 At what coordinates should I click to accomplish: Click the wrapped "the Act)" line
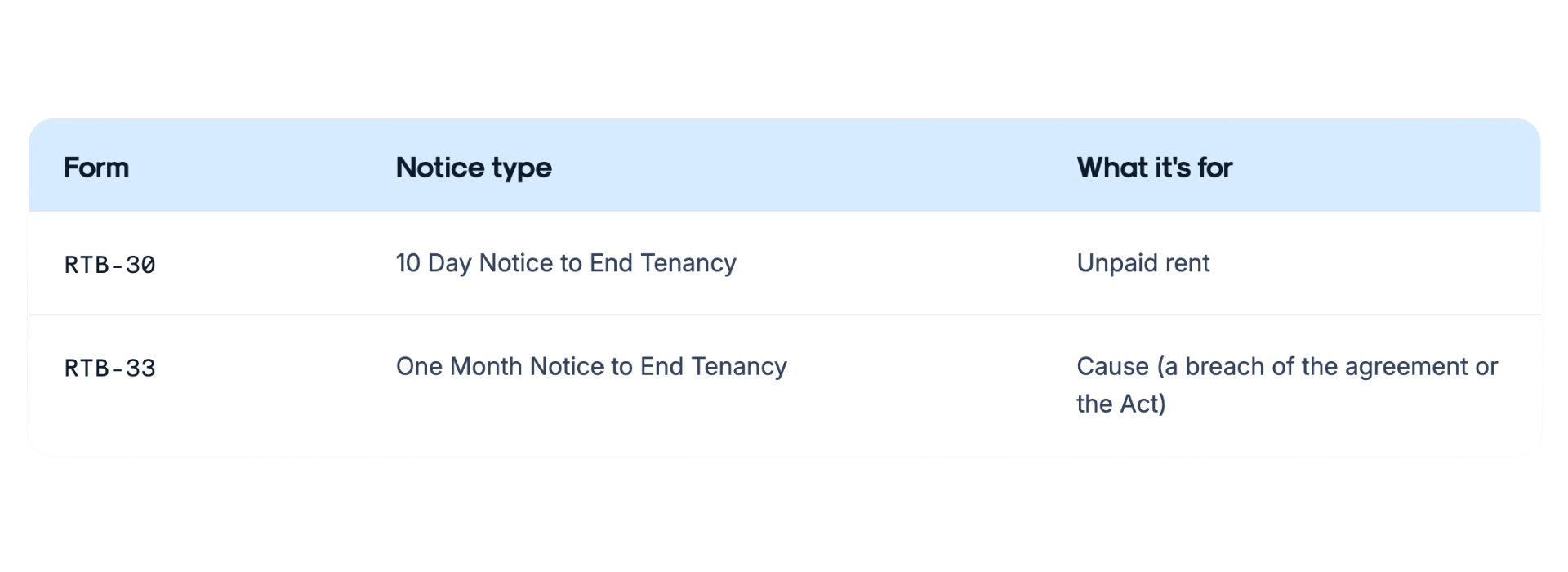1121,404
